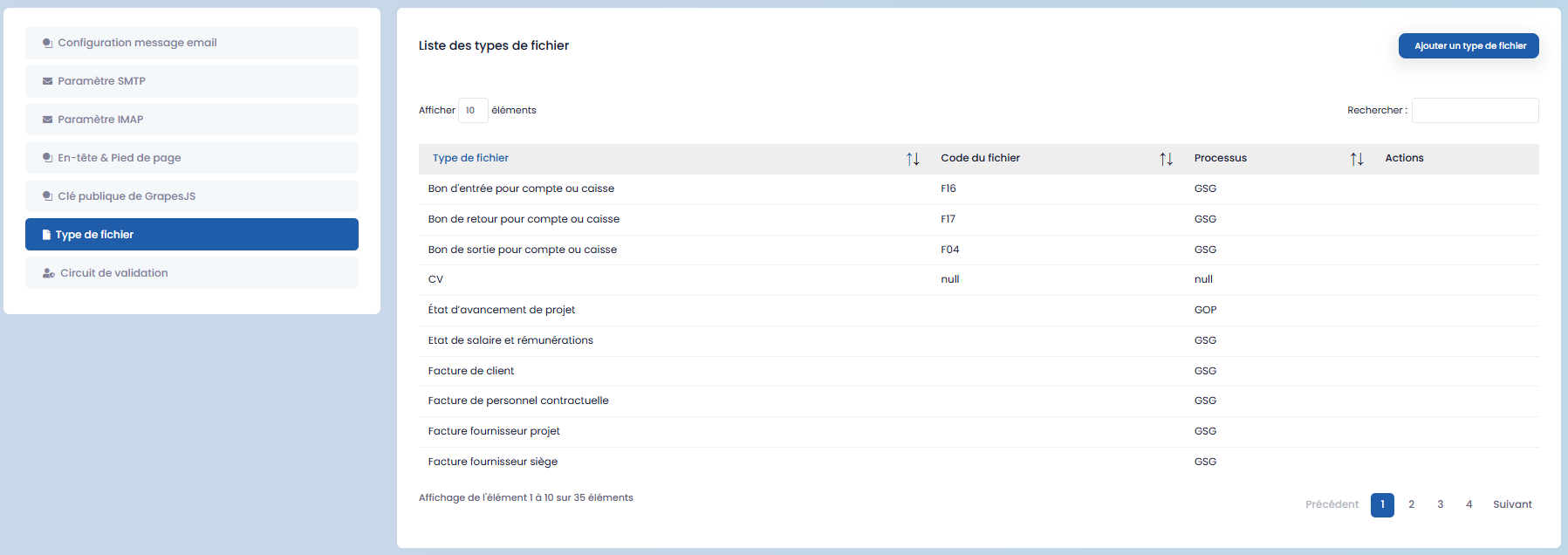Click the Précédent pagination link
This screenshot has width=1568, height=555.
click(1332, 504)
